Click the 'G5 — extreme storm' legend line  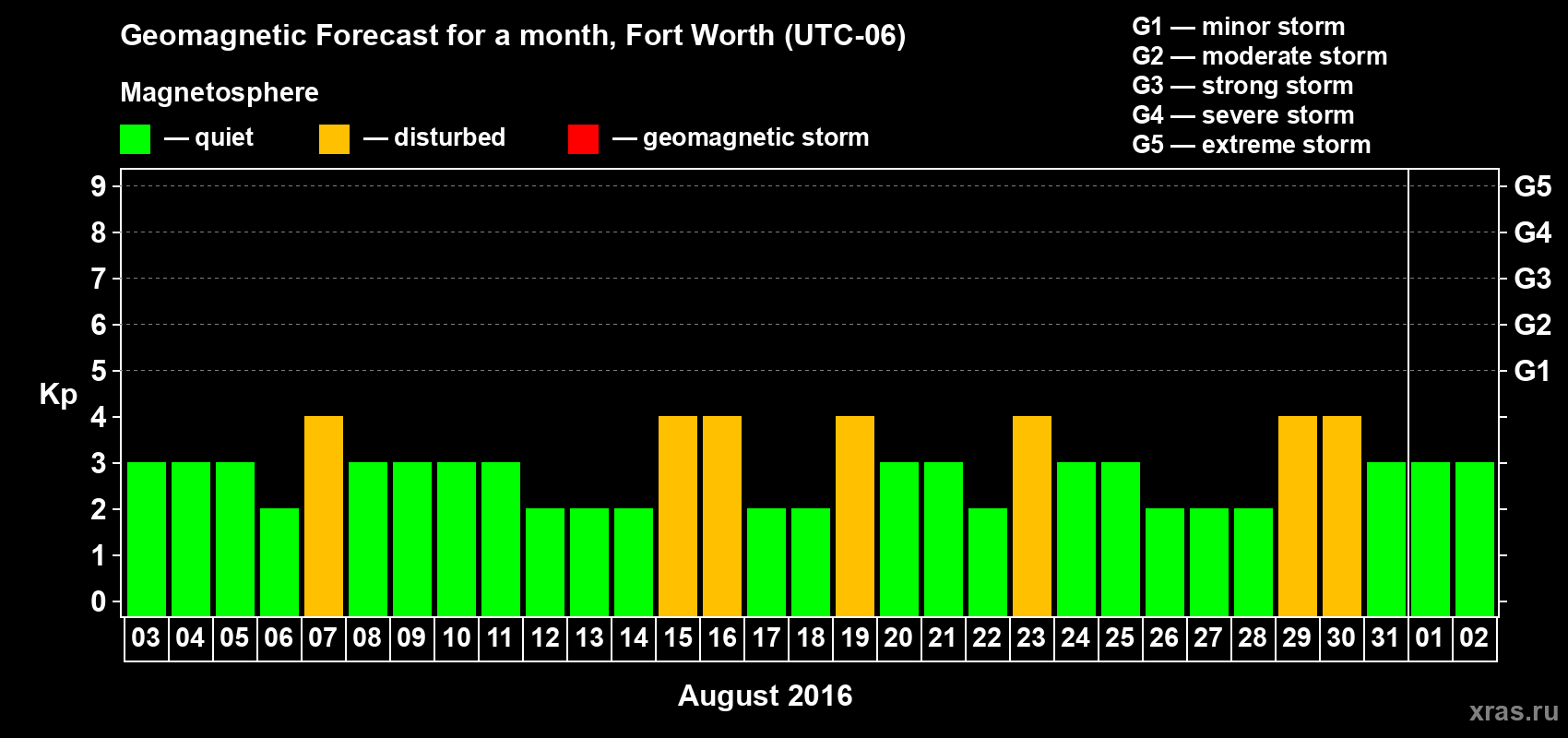[1251, 145]
